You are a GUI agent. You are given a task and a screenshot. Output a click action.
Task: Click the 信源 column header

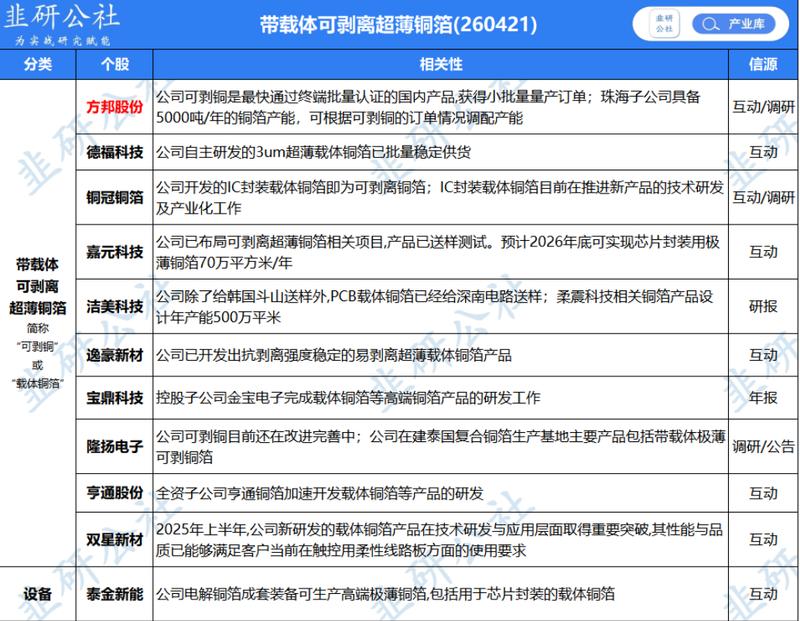[763, 64]
